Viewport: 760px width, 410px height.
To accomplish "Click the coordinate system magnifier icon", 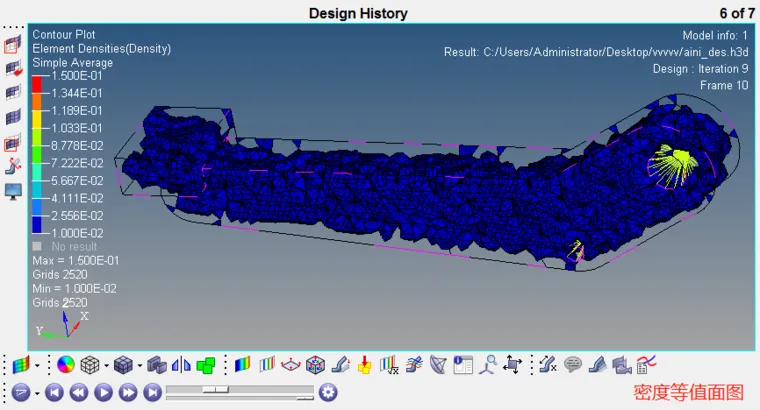I will click(488, 364).
